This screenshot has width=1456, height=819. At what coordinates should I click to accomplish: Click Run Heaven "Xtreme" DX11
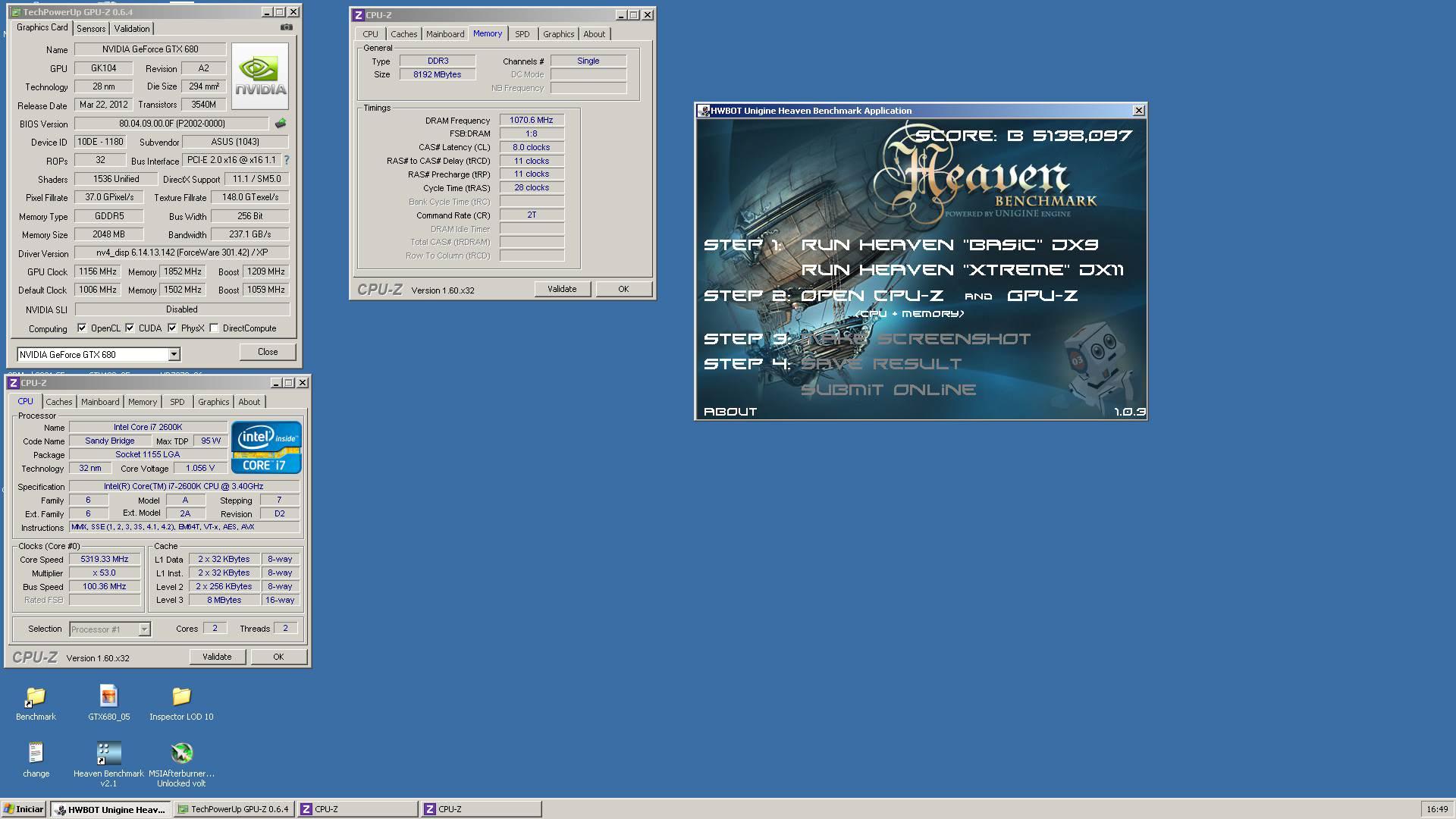click(962, 270)
